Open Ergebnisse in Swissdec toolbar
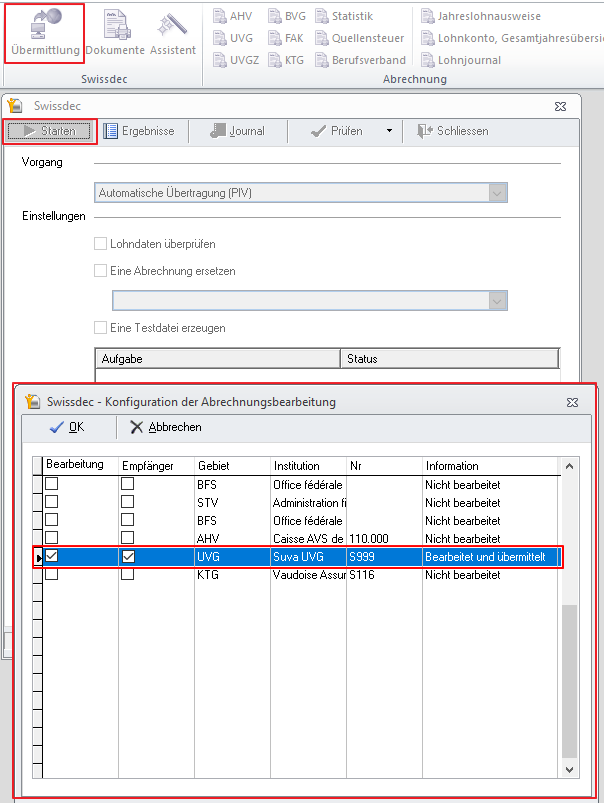This screenshot has height=803, width=604. pyautogui.click(x=139, y=131)
